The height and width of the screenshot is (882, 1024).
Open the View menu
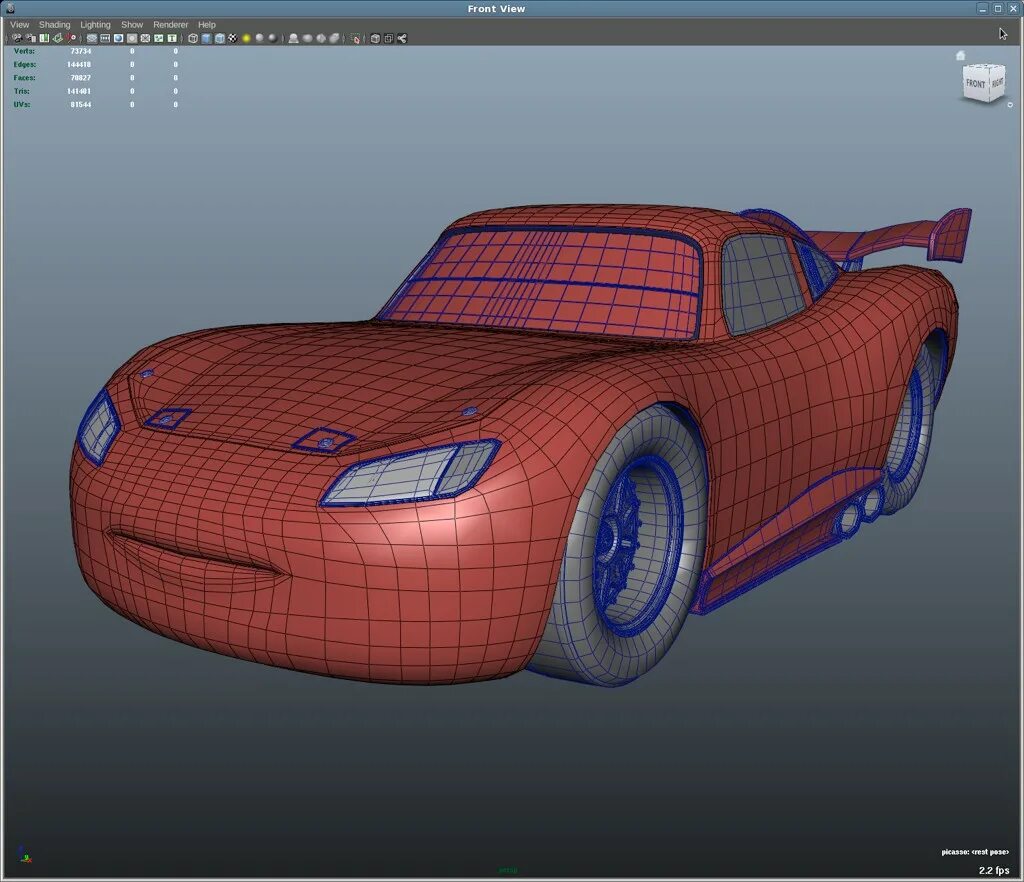20,25
